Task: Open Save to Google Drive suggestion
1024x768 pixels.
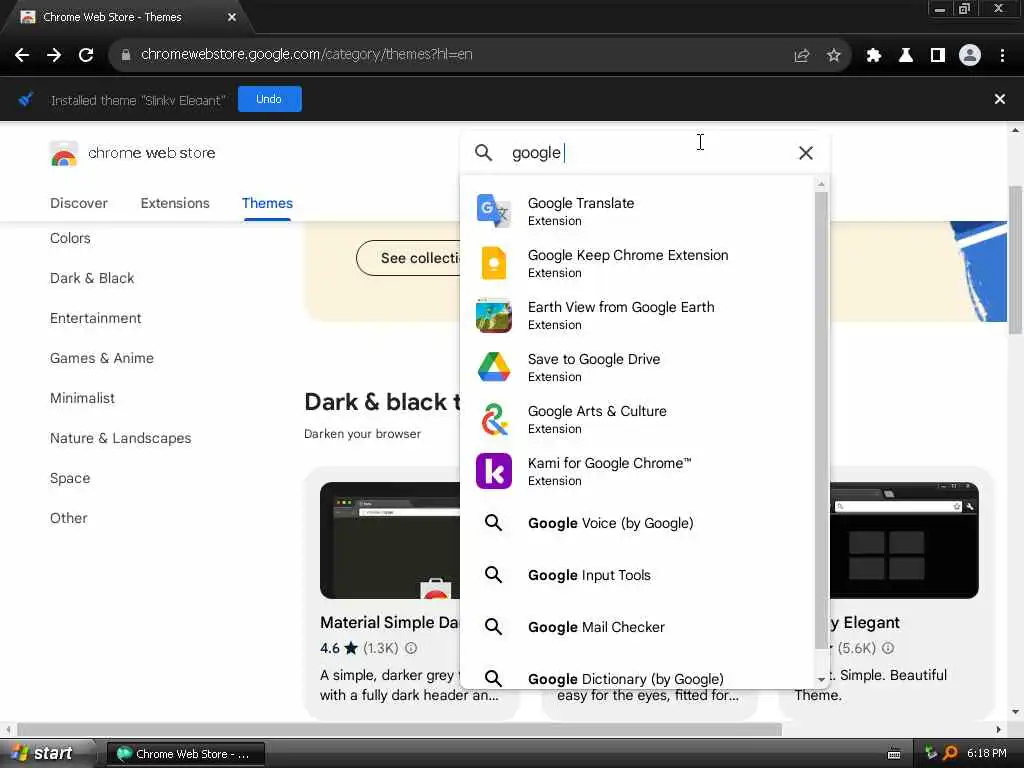Action: pos(637,367)
